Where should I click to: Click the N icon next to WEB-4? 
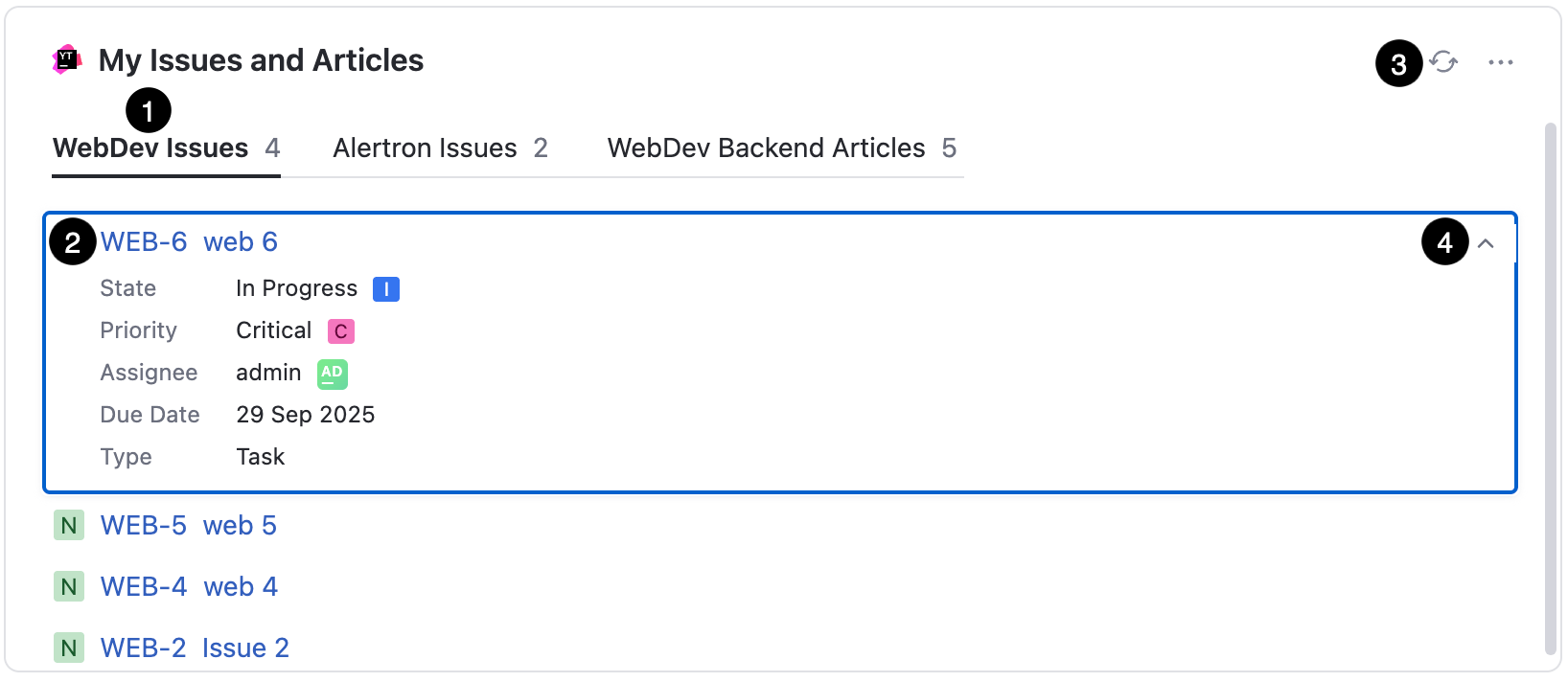coord(68,586)
